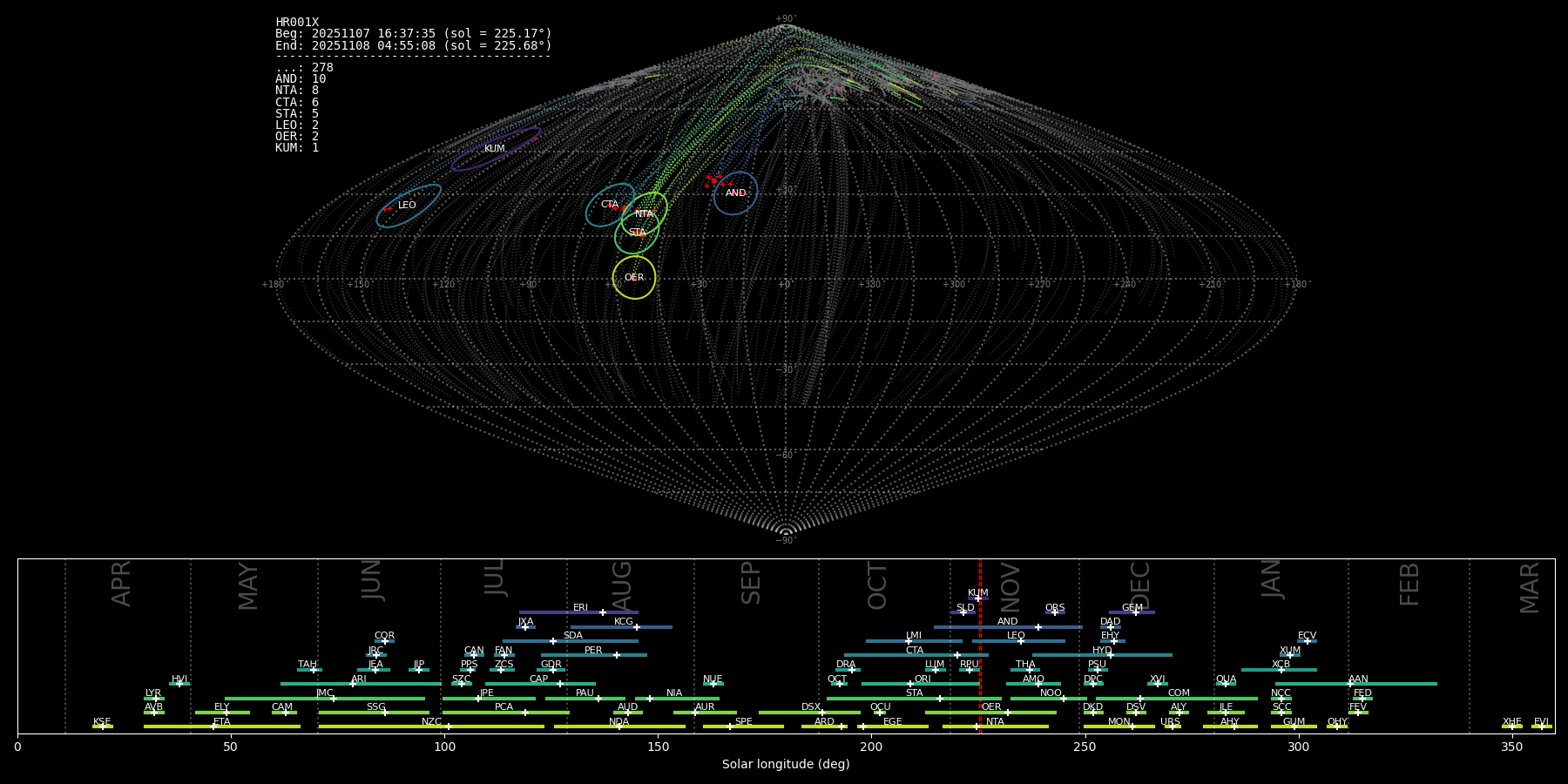The width and height of the screenshot is (1568, 784).
Task: Click the NOV month label in timeline
Action: 1010,587
